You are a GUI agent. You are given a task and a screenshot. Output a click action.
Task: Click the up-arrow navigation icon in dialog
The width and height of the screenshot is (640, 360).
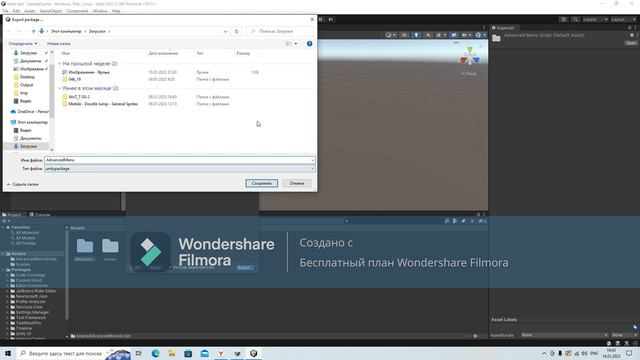click(x=33, y=31)
